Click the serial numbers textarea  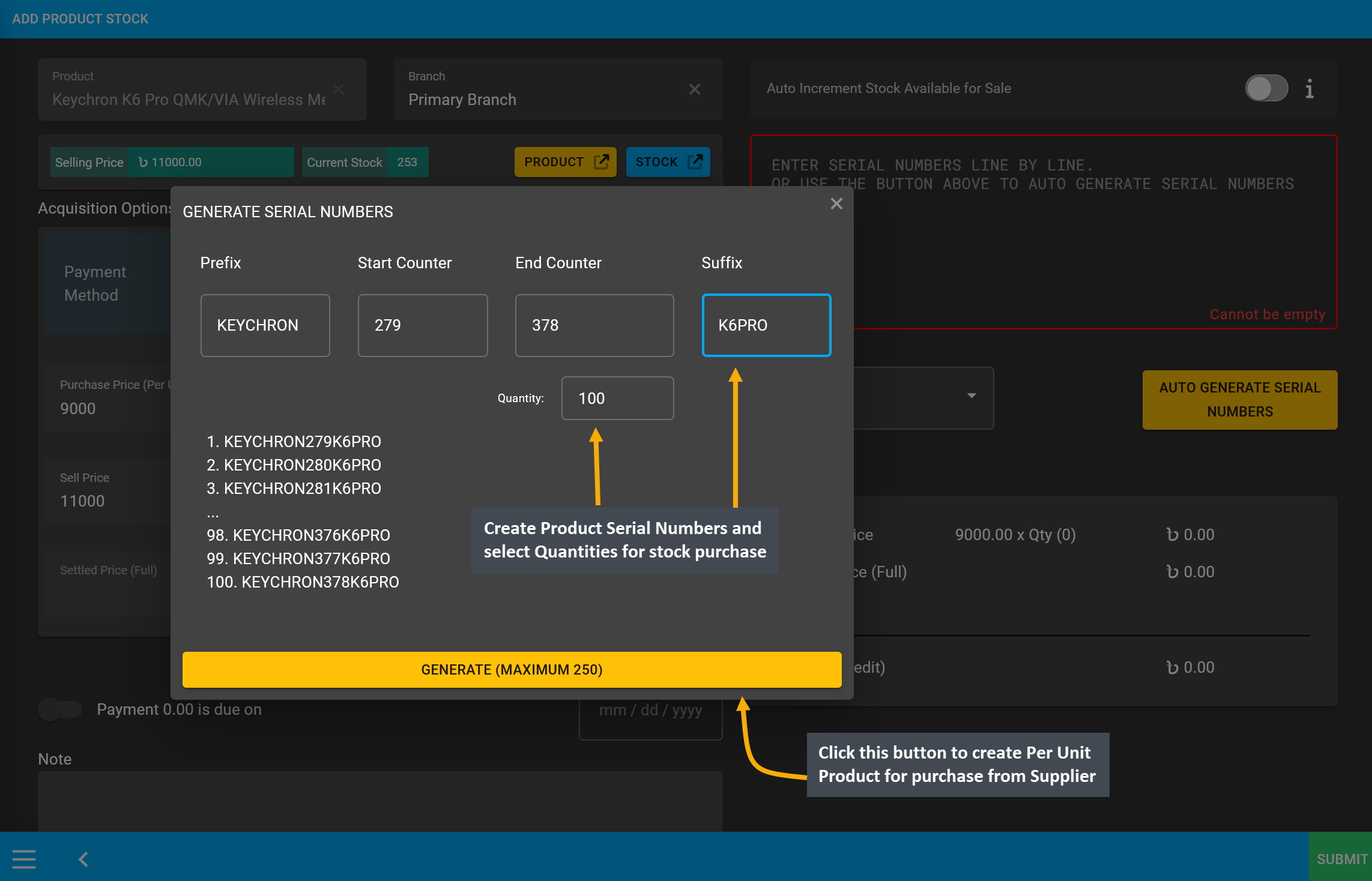tap(1044, 232)
